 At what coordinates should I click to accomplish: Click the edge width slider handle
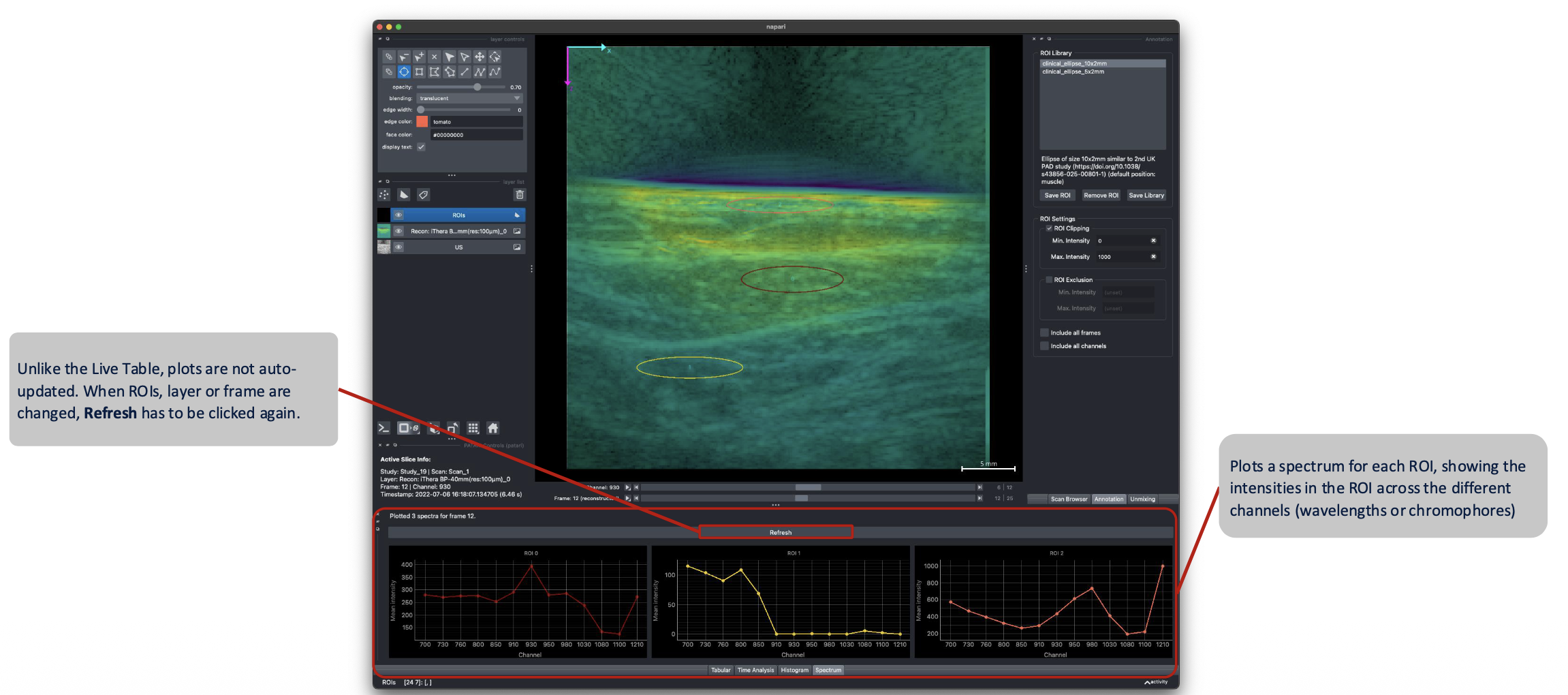point(421,110)
